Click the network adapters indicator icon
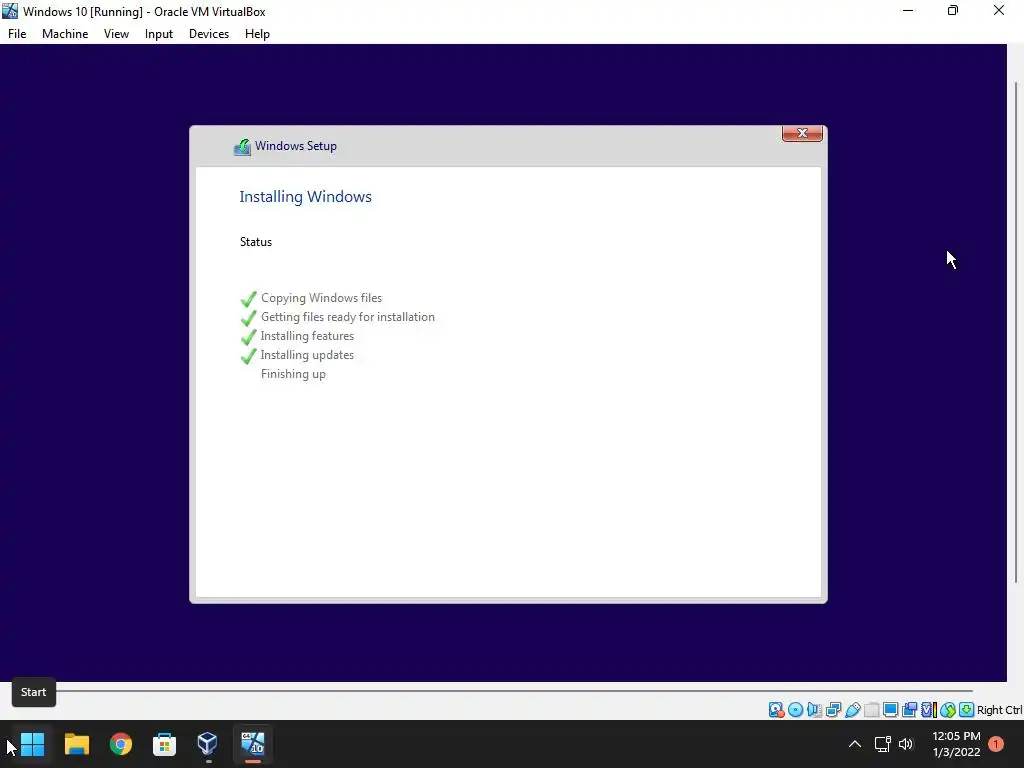Viewport: 1024px width, 768px height. tap(833, 710)
